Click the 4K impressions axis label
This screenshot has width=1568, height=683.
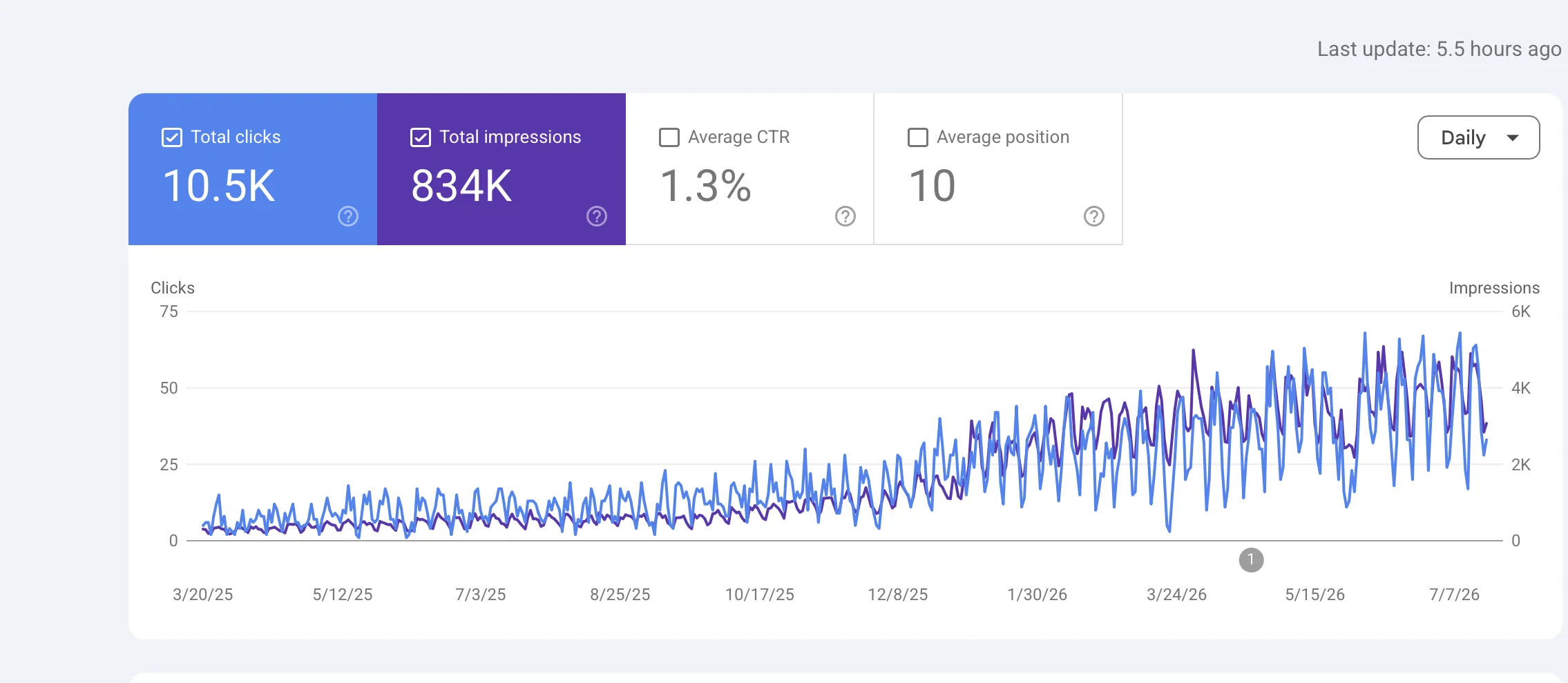1521,388
